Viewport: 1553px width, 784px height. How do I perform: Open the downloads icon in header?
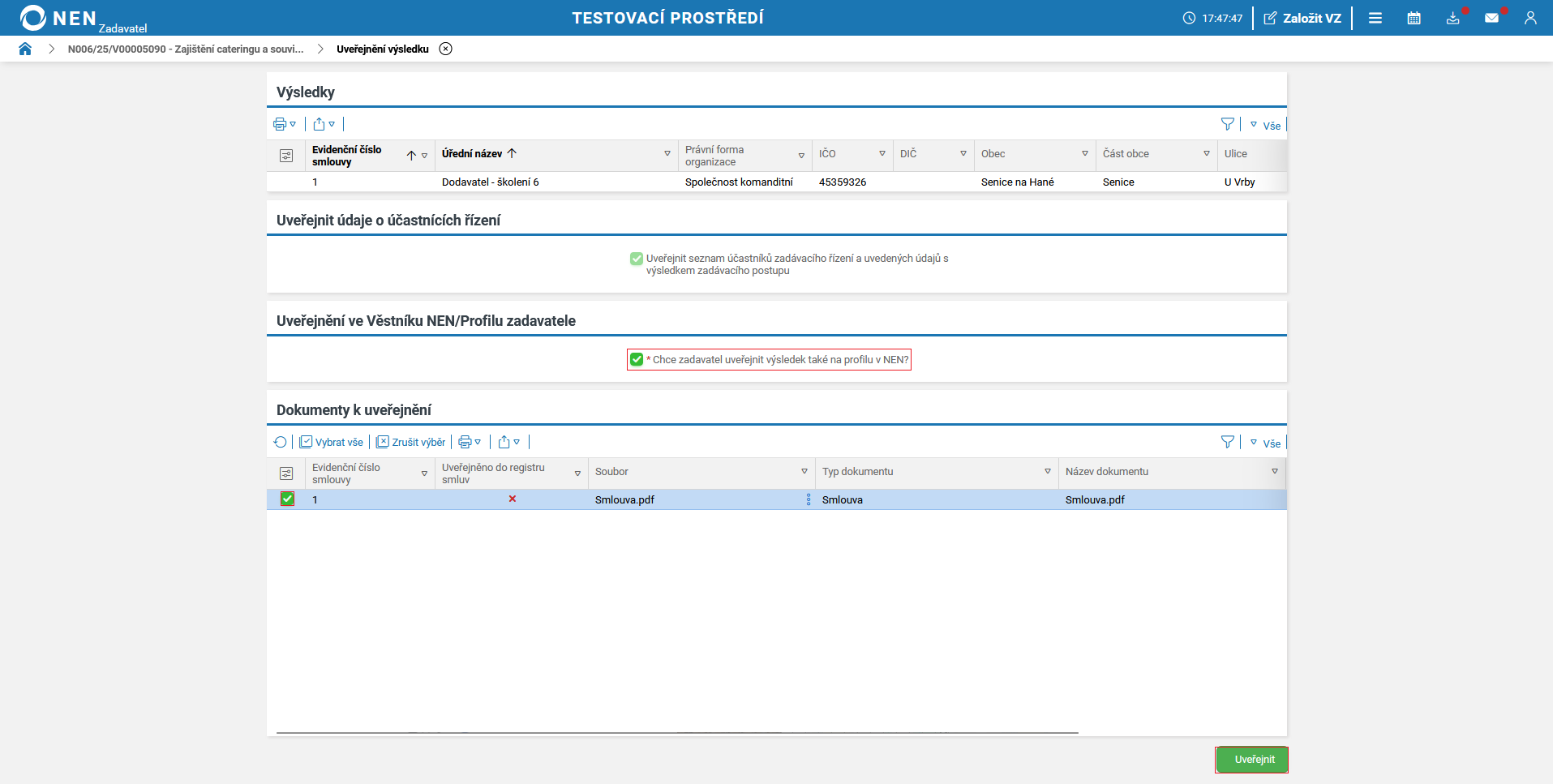pyautogui.click(x=1452, y=18)
